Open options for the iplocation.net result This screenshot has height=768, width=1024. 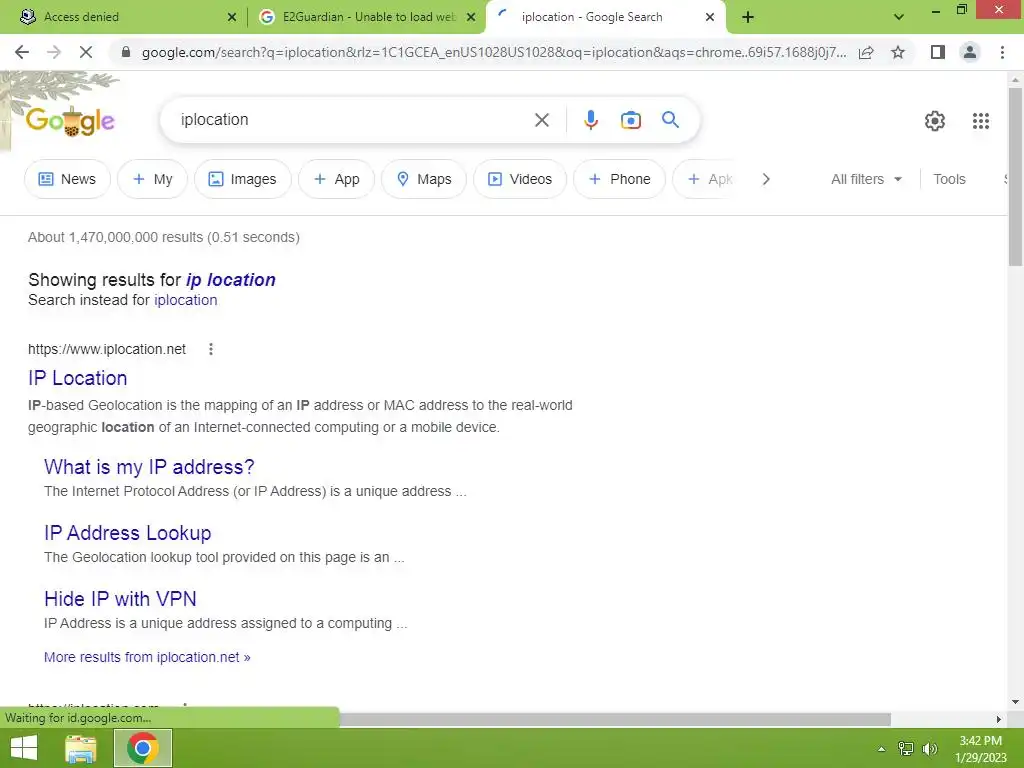[x=210, y=349]
